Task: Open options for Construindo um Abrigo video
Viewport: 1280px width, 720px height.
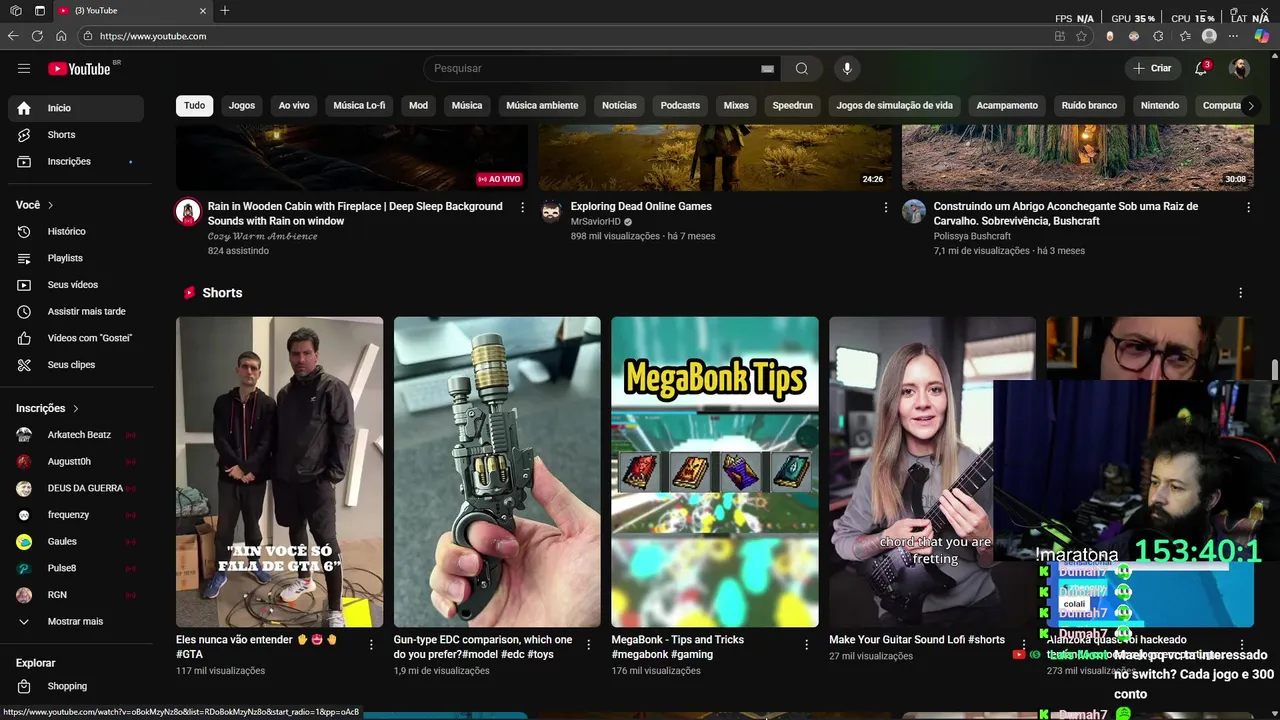Action: (x=1248, y=207)
